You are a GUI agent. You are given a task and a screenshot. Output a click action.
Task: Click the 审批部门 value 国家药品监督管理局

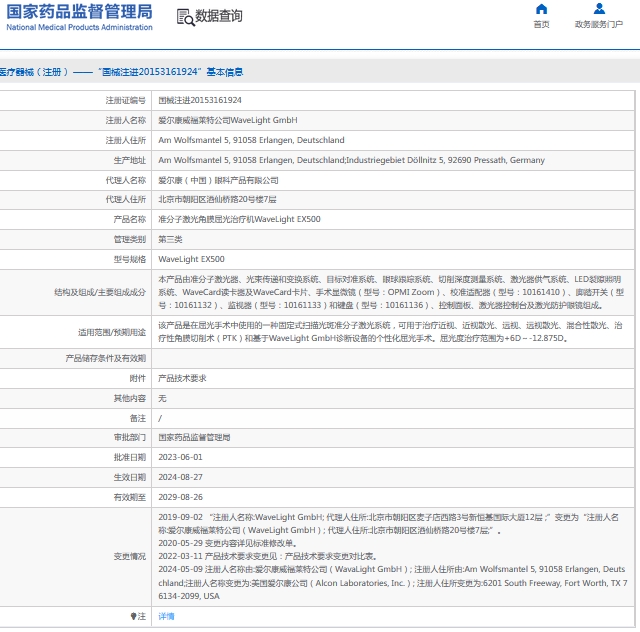point(194,437)
